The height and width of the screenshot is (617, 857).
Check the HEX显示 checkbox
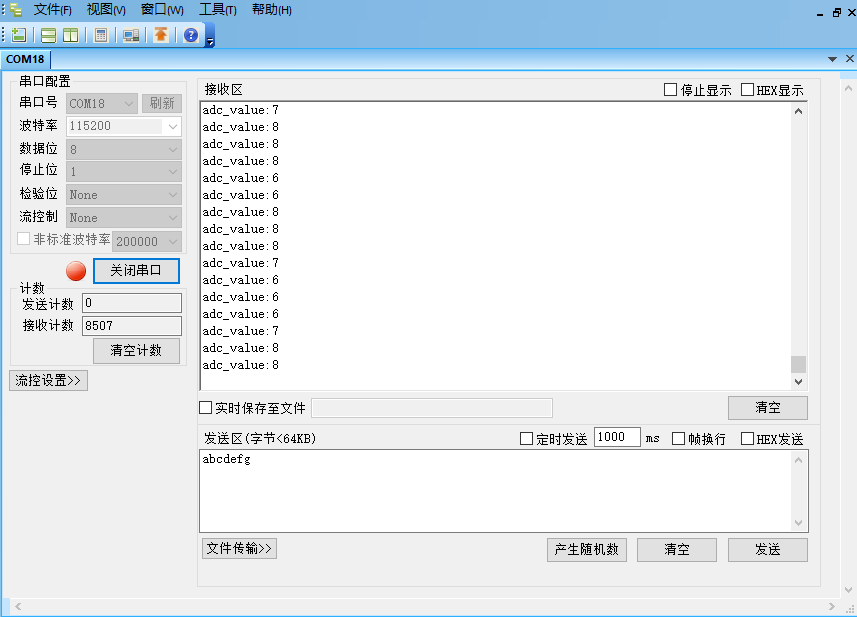747,90
